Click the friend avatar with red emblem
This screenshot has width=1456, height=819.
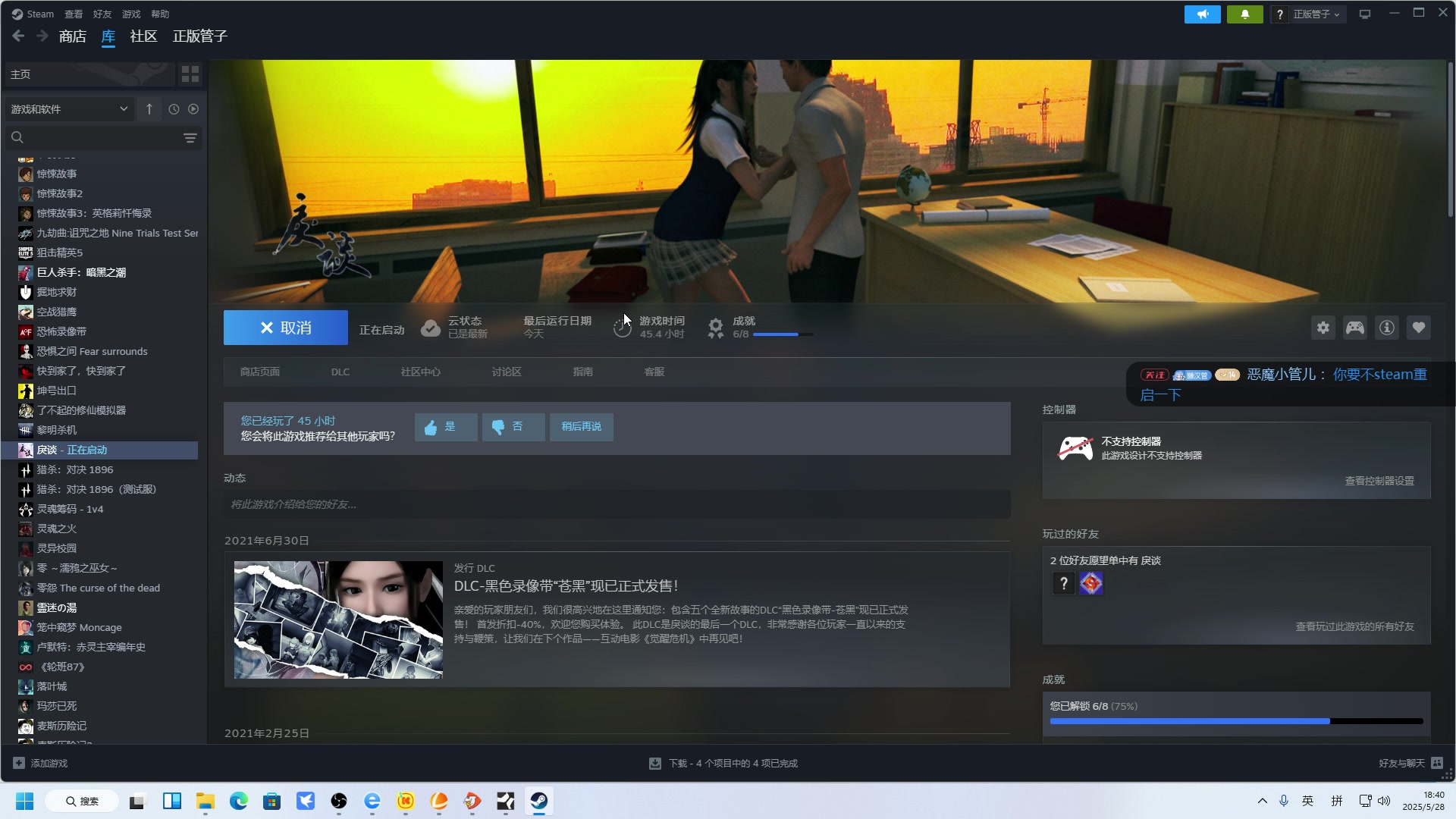(1091, 583)
